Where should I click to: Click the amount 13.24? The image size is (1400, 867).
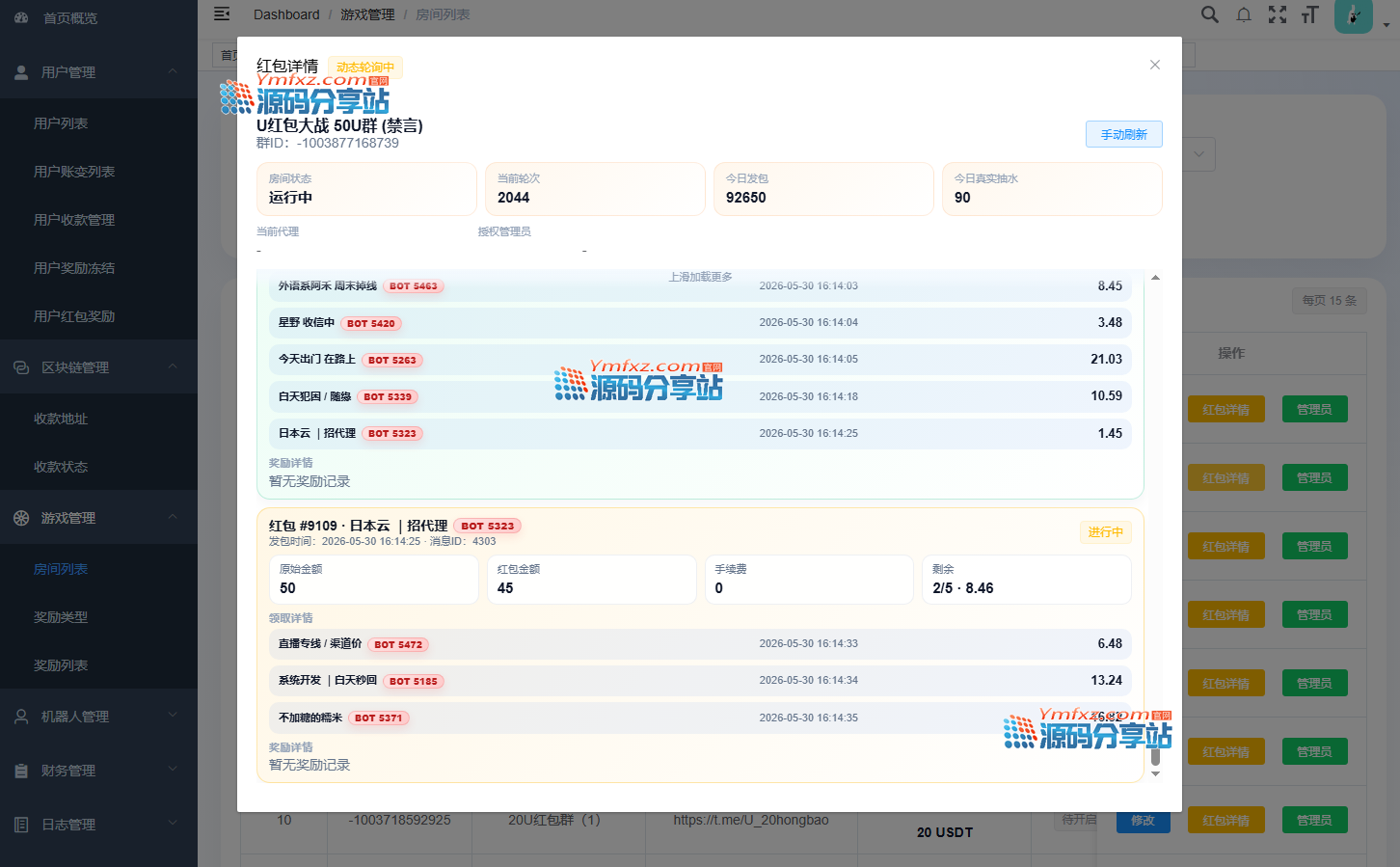(1107, 680)
